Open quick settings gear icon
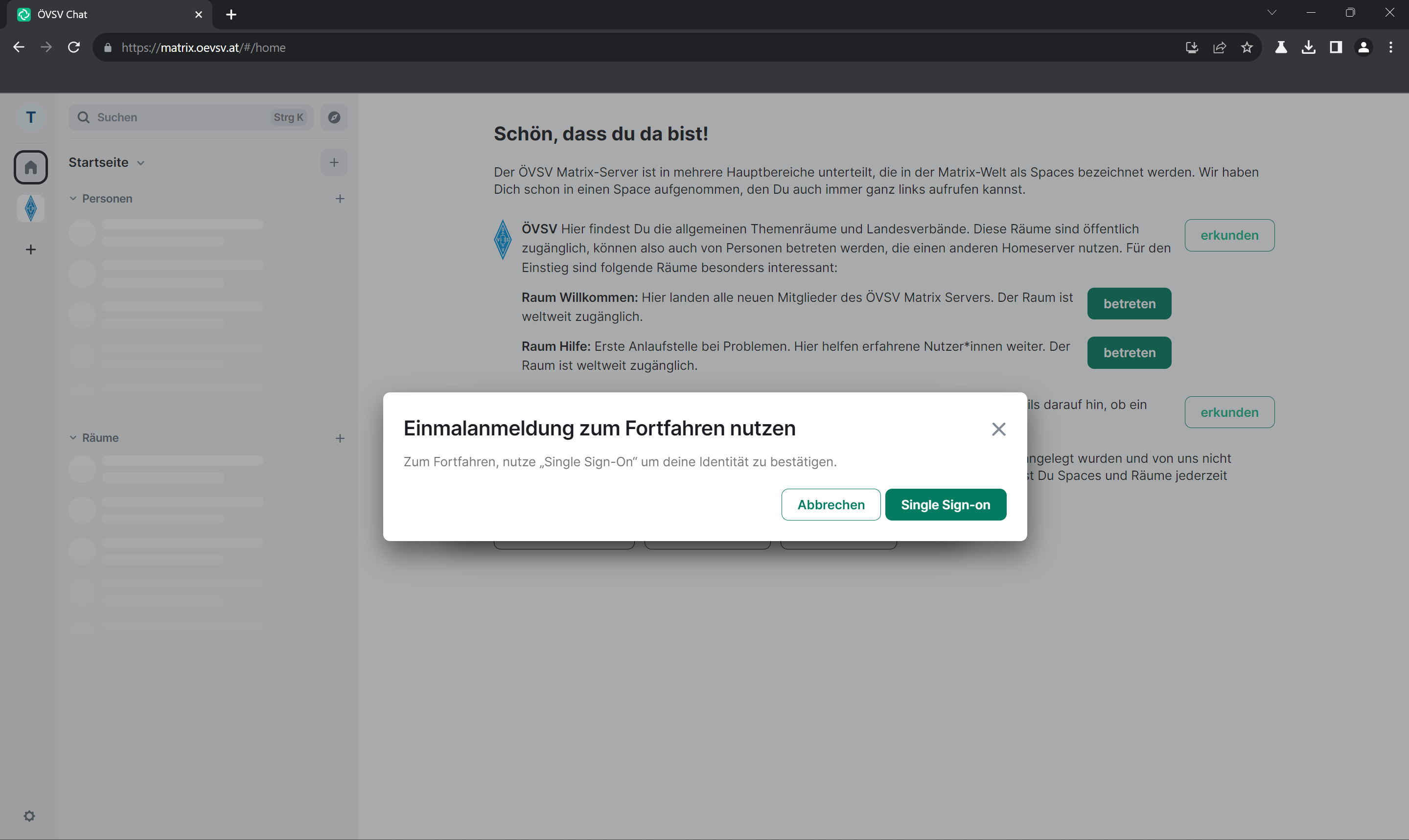 (x=29, y=816)
